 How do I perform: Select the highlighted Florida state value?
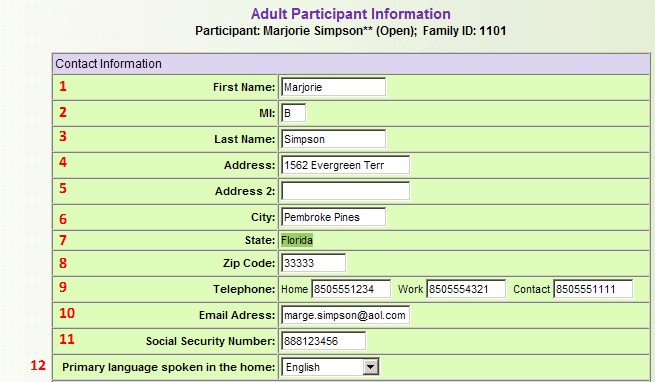tap(297, 240)
